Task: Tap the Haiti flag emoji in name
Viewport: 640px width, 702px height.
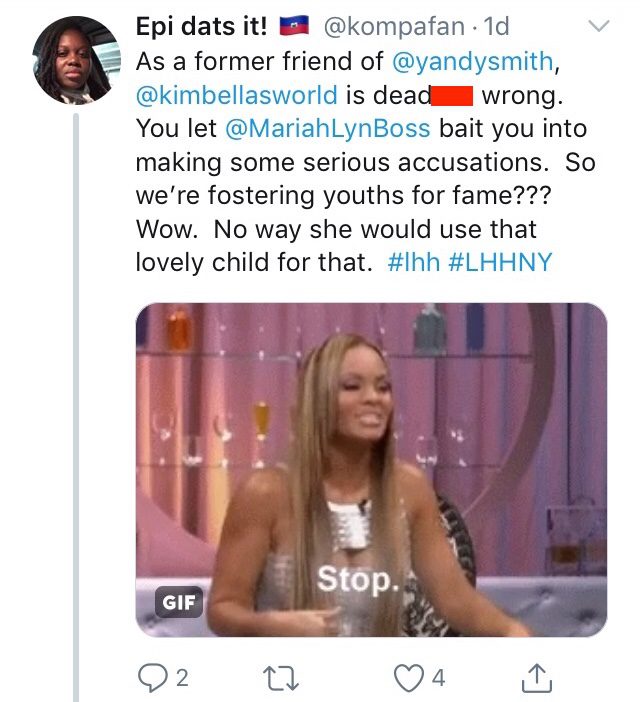Action: [294, 26]
